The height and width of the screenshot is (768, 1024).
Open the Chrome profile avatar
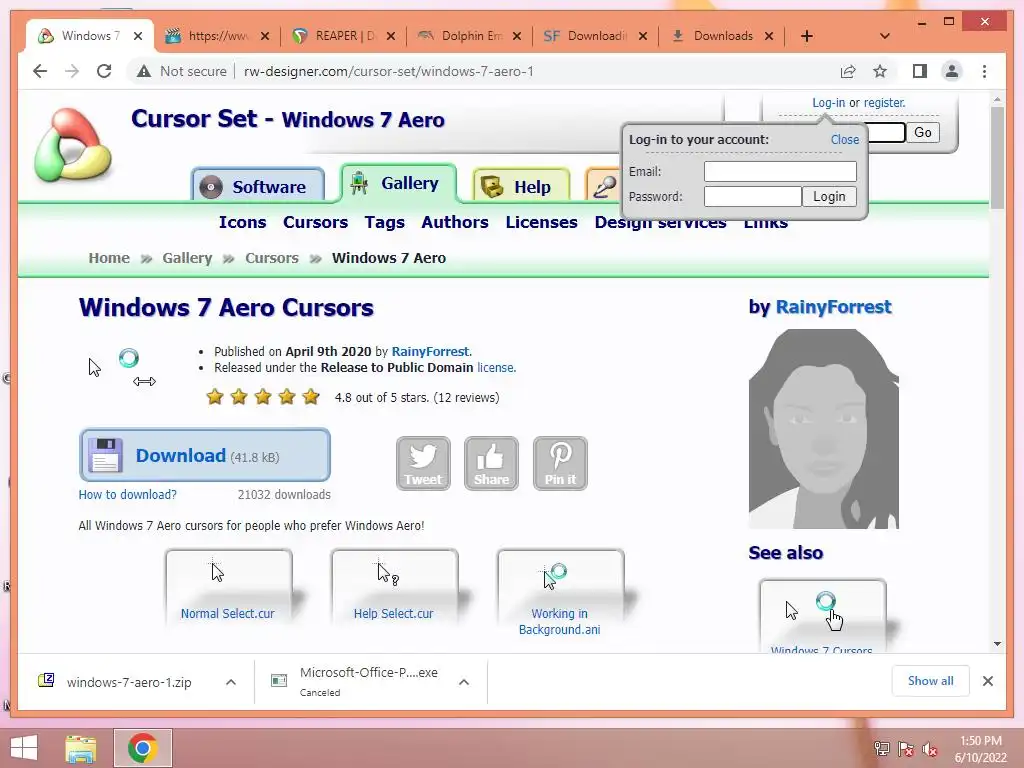click(952, 71)
